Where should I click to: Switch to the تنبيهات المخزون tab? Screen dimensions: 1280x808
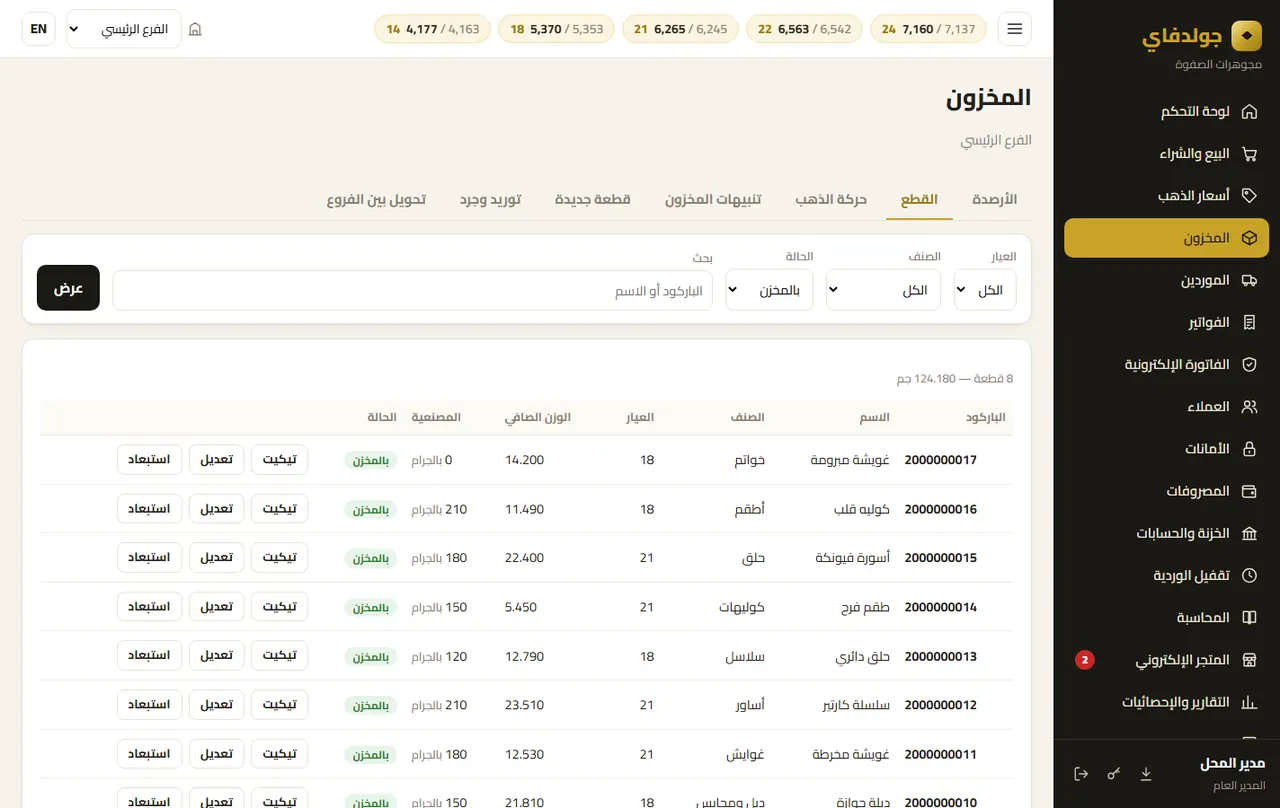pyautogui.click(x=713, y=199)
